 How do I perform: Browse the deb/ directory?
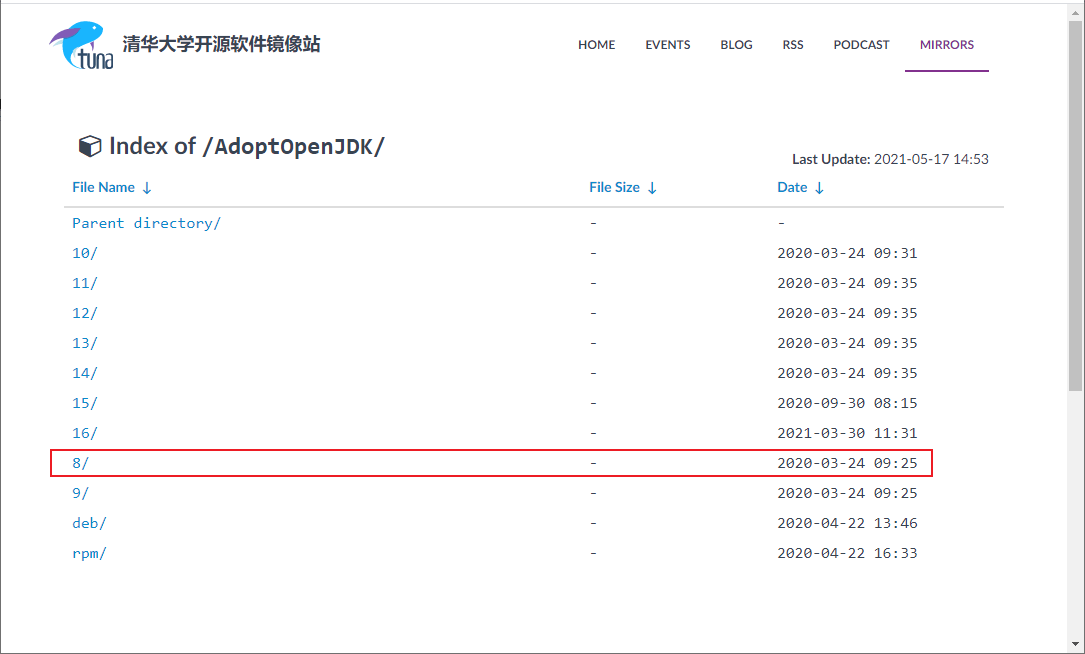[x=89, y=523]
